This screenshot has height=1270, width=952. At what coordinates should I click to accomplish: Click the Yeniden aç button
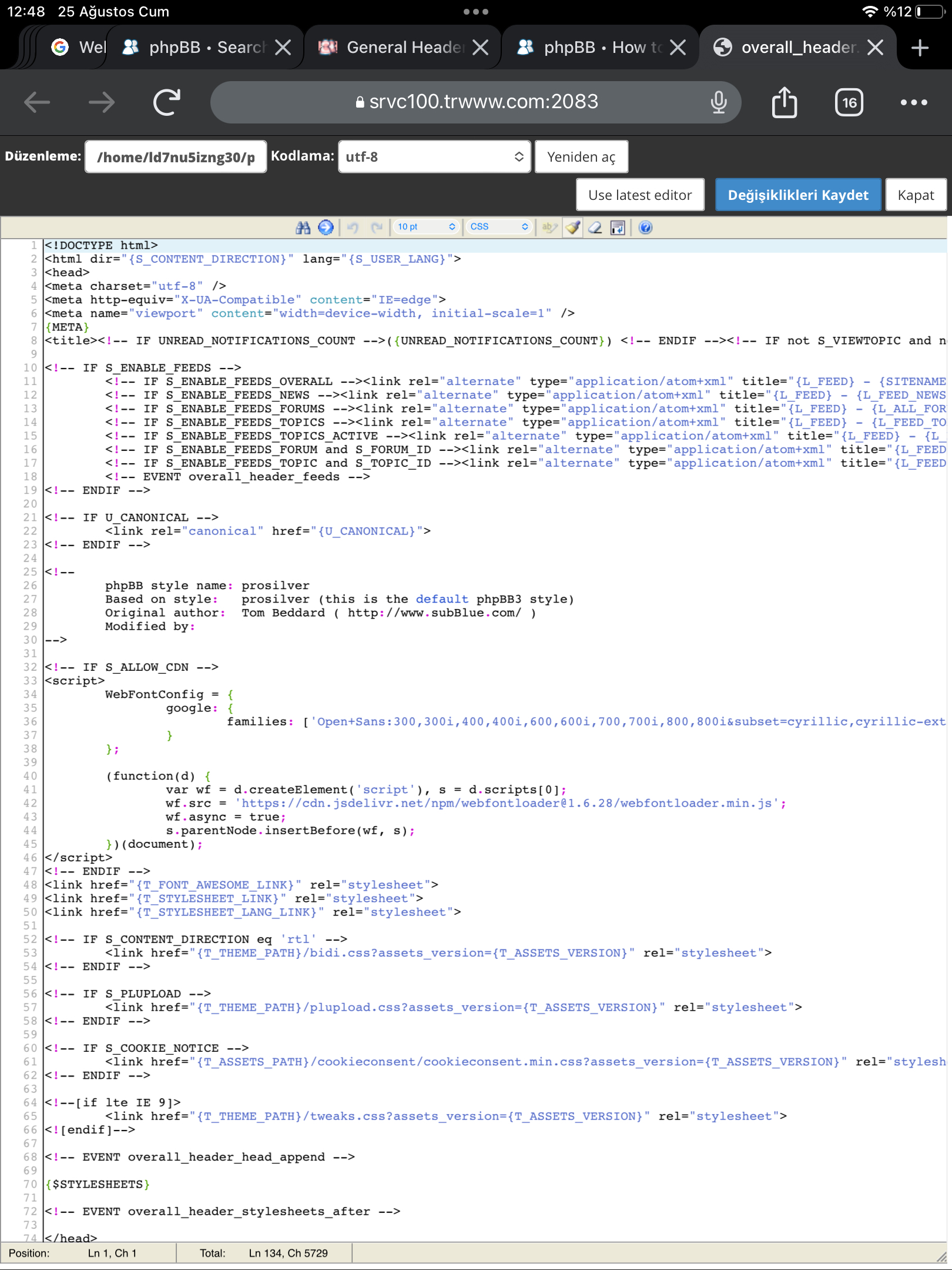tap(581, 156)
